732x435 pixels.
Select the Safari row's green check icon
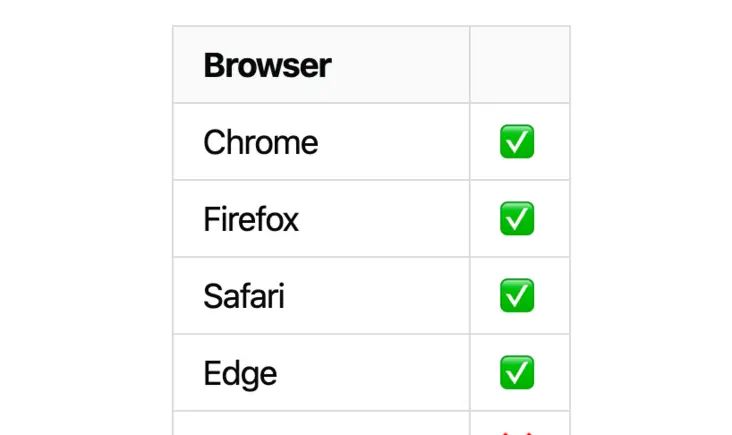pos(517,295)
